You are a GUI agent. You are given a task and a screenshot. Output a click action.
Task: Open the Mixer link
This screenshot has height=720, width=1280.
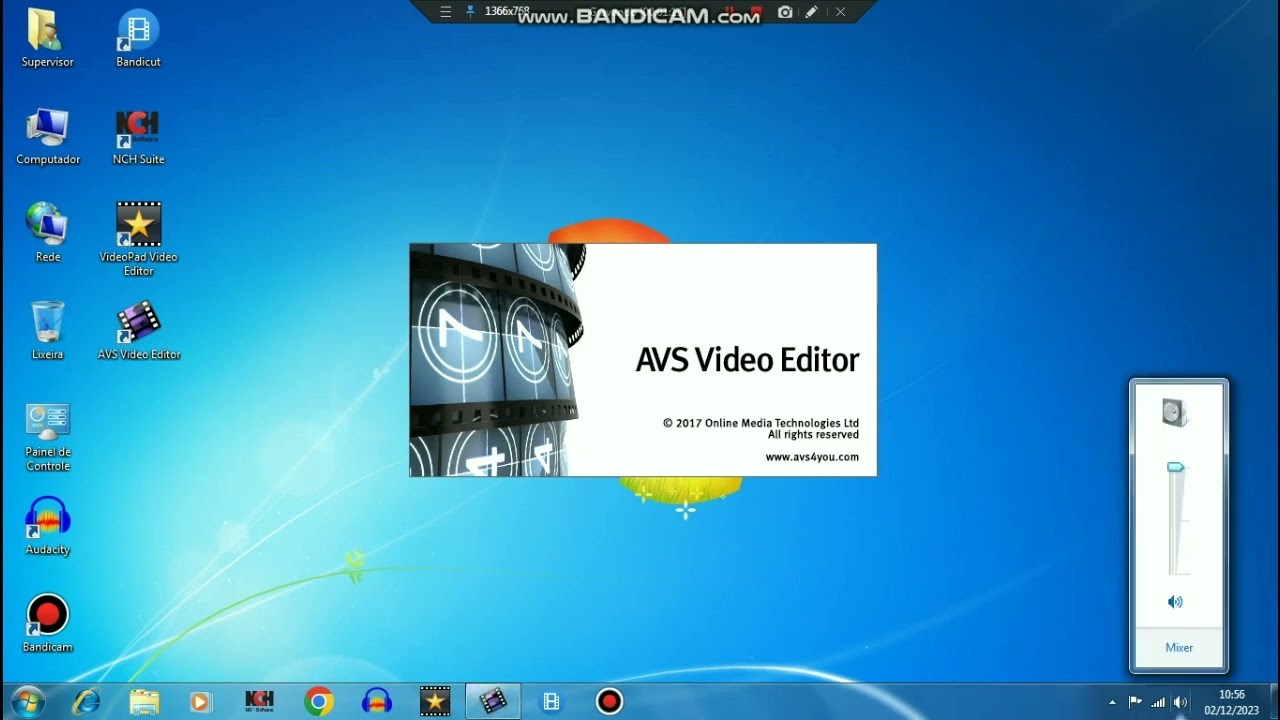[x=1179, y=648]
